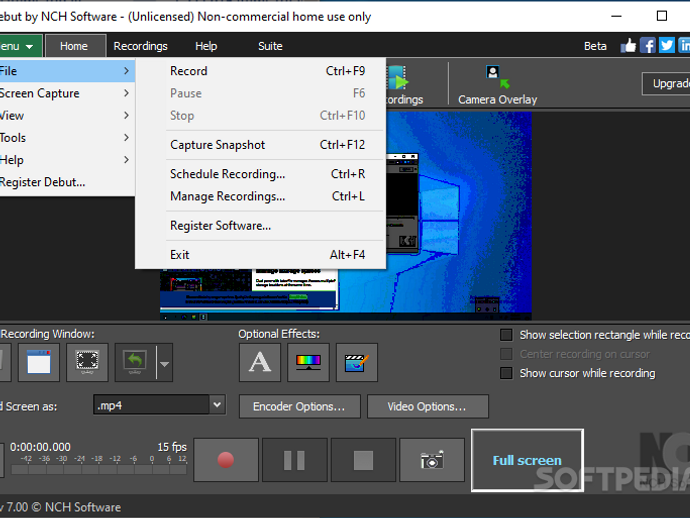Open the Twitter share icon
The width and height of the screenshot is (690, 518).
(667, 45)
